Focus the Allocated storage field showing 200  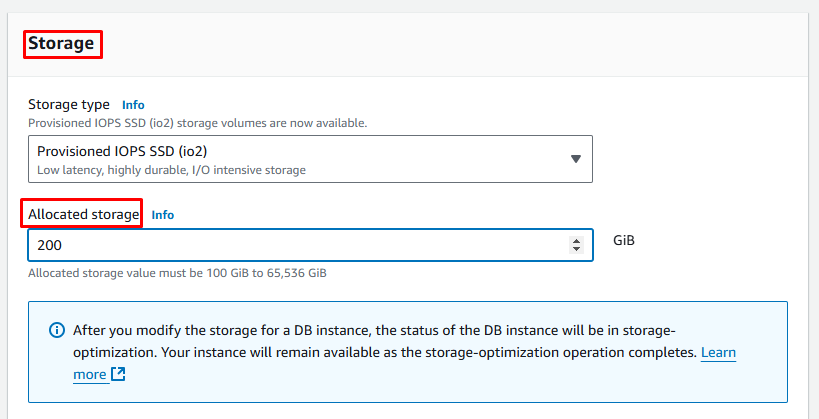(290, 245)
